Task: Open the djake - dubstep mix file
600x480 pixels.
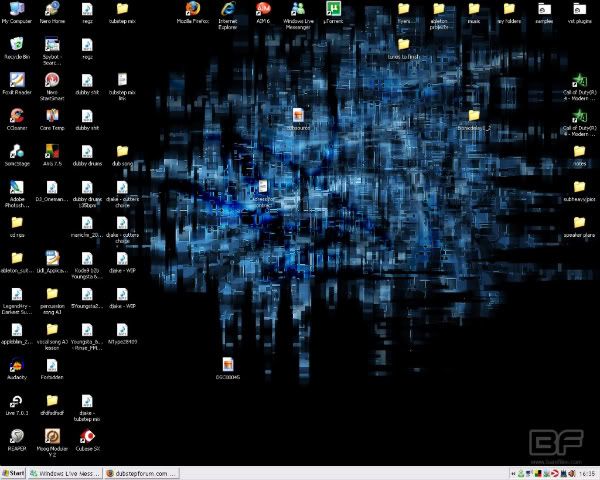Action: pyautogui.click(x=87, y=408)
